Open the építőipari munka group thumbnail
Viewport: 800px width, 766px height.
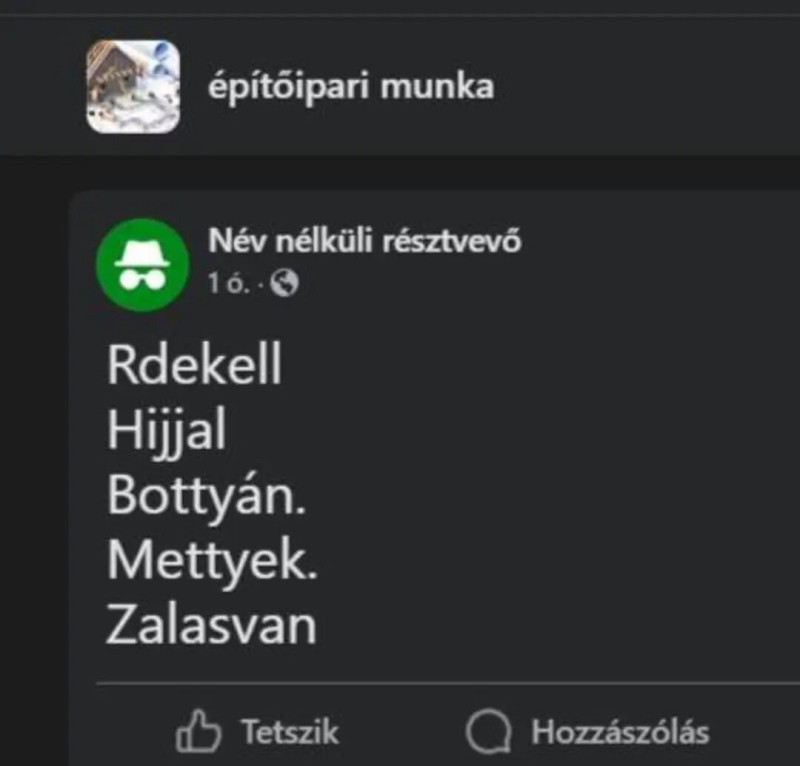[133, 86]
